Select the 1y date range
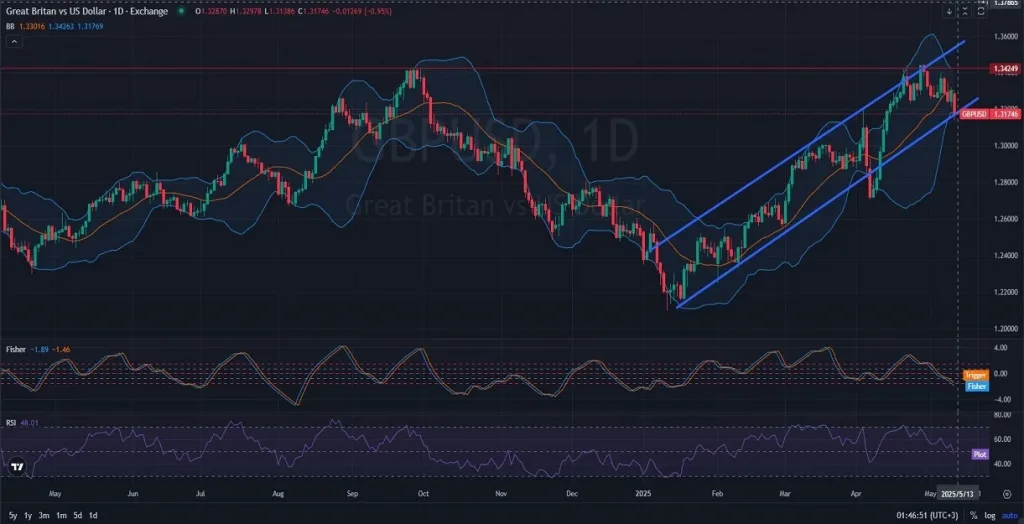This screenshot has height=524, width=1024. point(27,516)
